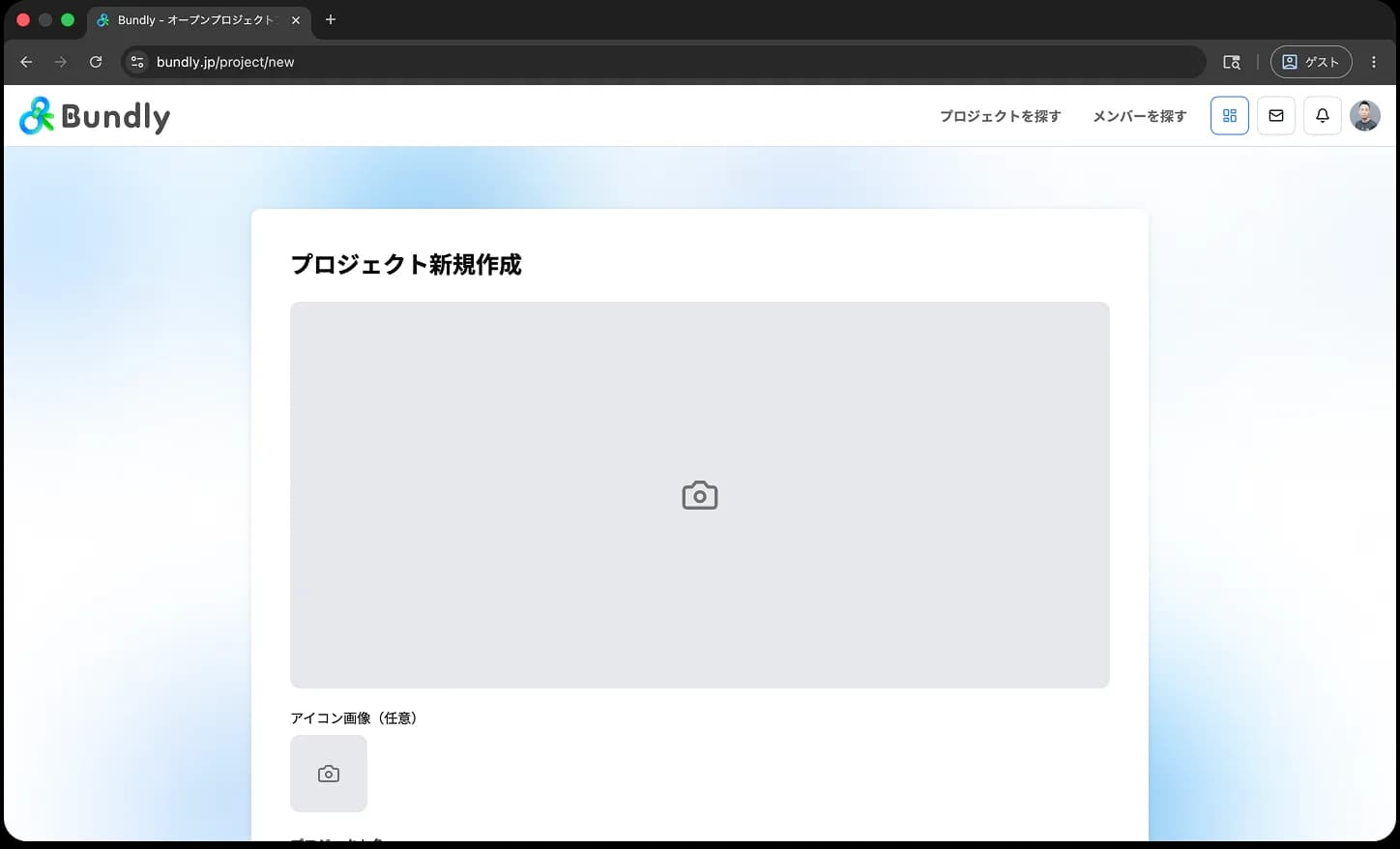The height and width of the screenshot is (849, 1400).
Task: Open the tab search icon in Chrome toolbar
Action: [1232, 62]
